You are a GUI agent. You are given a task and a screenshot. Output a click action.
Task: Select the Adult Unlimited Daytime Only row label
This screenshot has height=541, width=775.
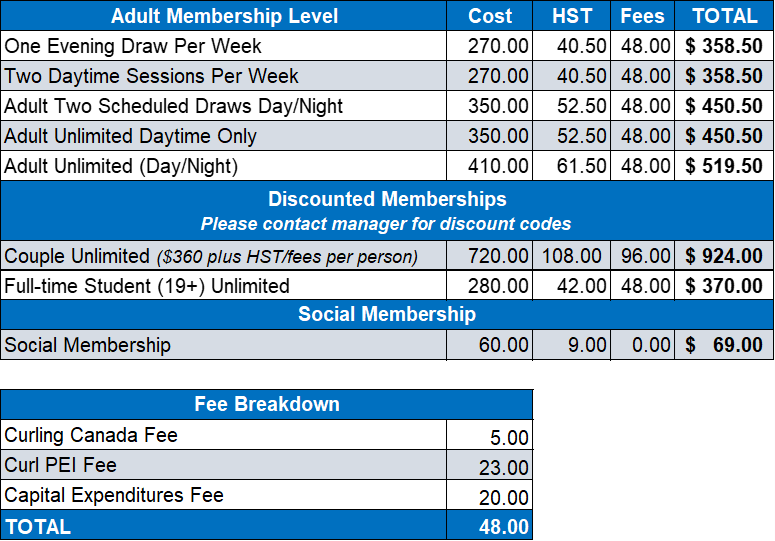point(130,136)
